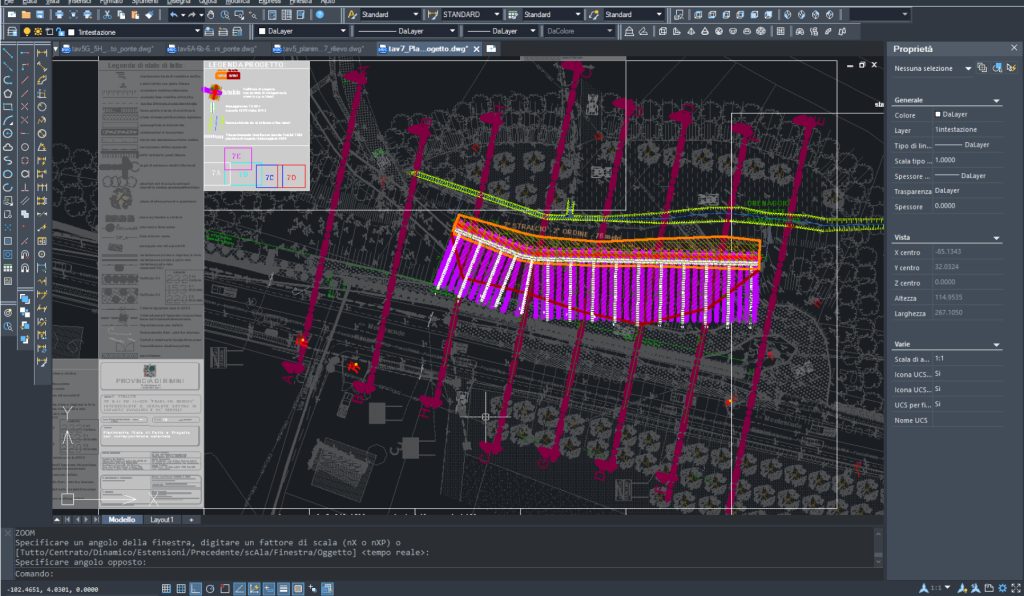Screen dimensions: 1024x596
Task: Add a new layout with plus button
Action: 191,520
